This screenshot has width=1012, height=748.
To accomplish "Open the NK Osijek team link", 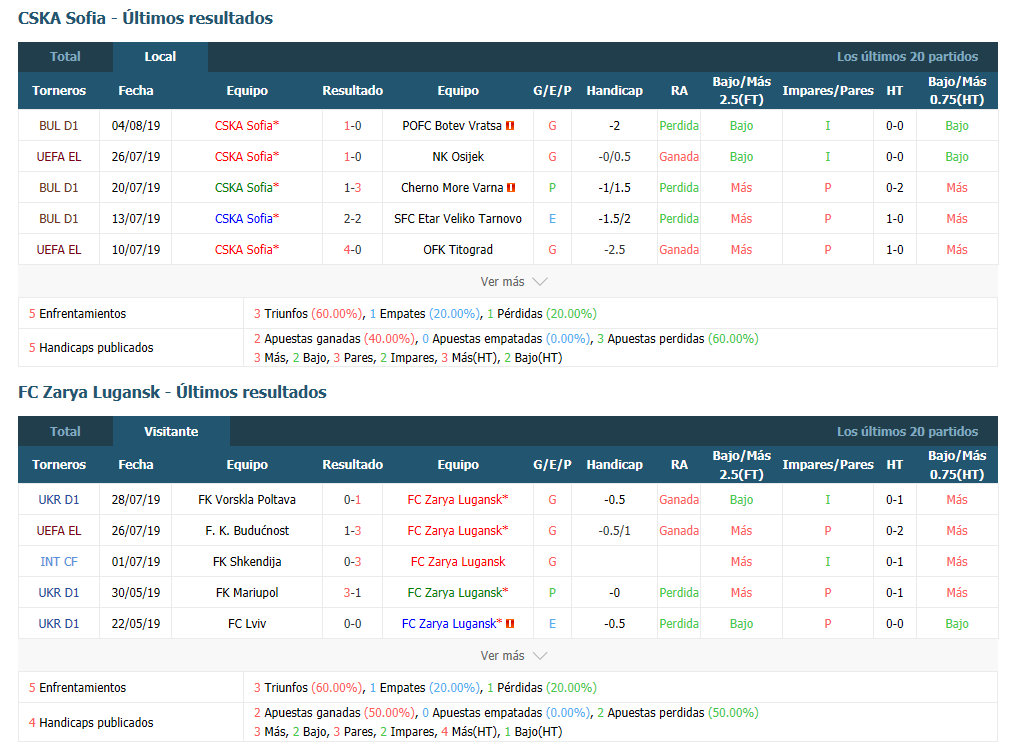I will (458, 157).
